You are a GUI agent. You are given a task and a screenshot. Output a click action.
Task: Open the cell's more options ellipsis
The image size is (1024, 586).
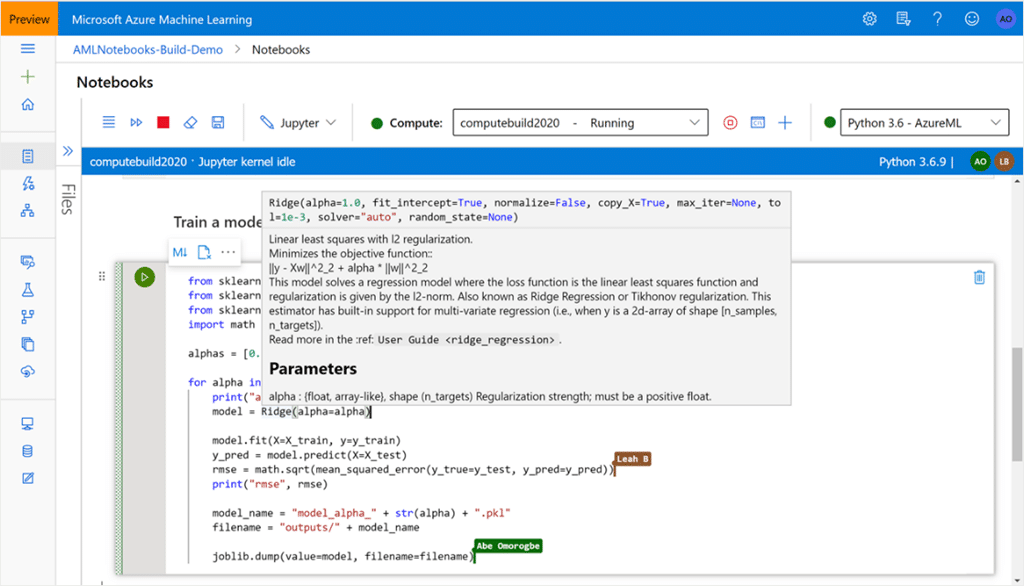click(x=228, y=252)
